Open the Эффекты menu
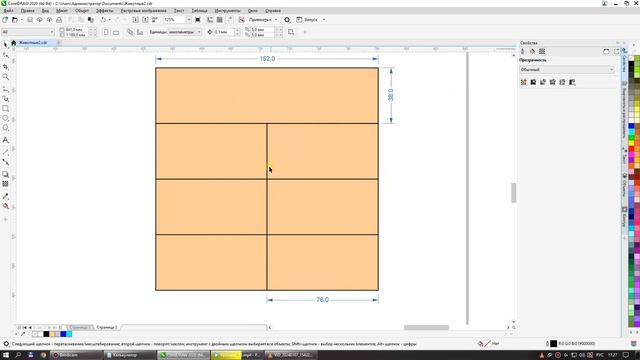 pyautogui.click(x=104, y=11)
